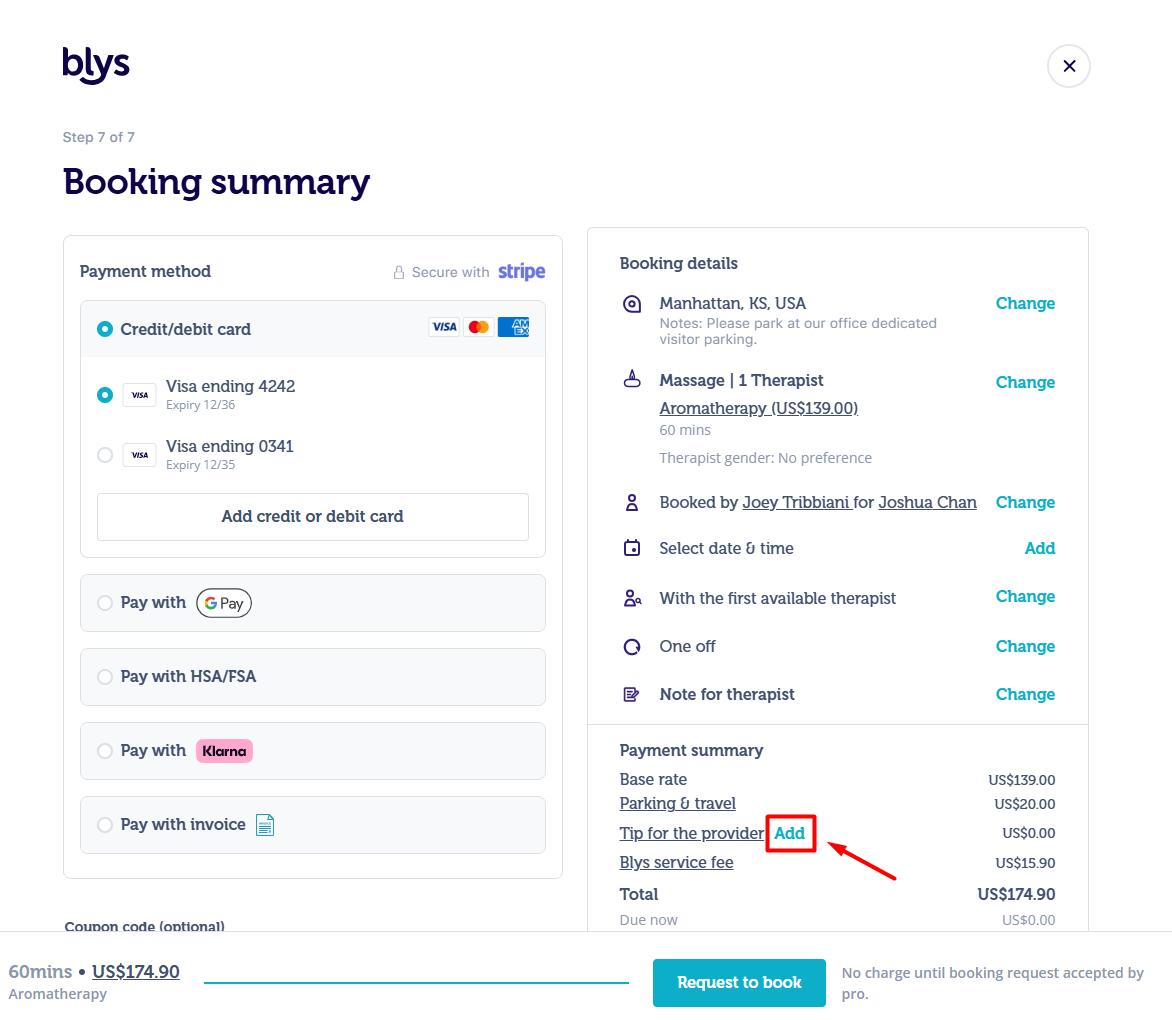Change the Manhattan, KS address
The height and width of the screenshot is (1020, 1172).
click(1025, 303)
